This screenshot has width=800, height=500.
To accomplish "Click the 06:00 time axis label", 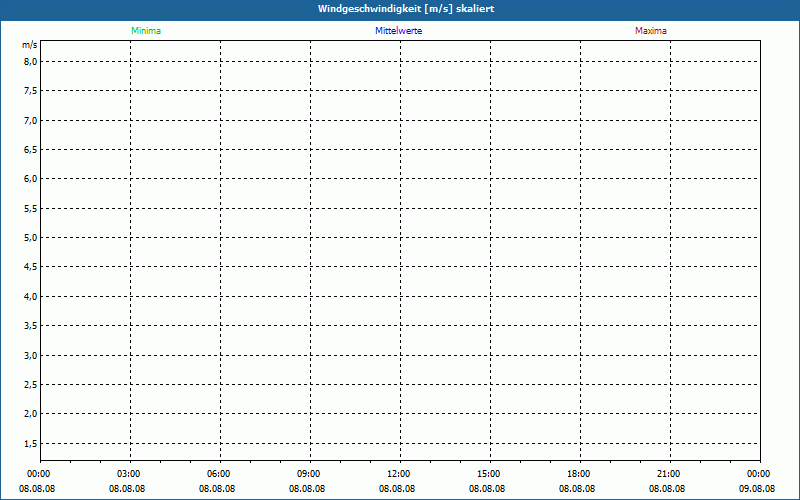I will click(x=218, y=474).
